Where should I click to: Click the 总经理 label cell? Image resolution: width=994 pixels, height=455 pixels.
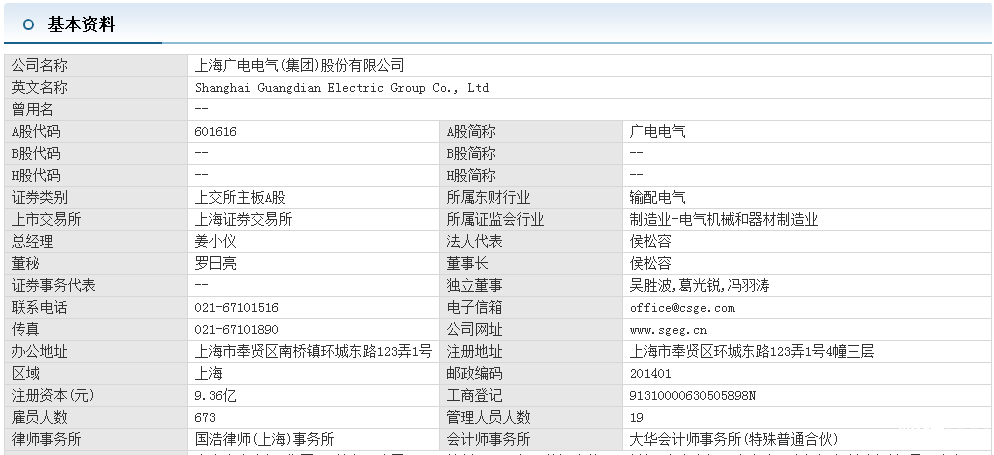point(96,241)
